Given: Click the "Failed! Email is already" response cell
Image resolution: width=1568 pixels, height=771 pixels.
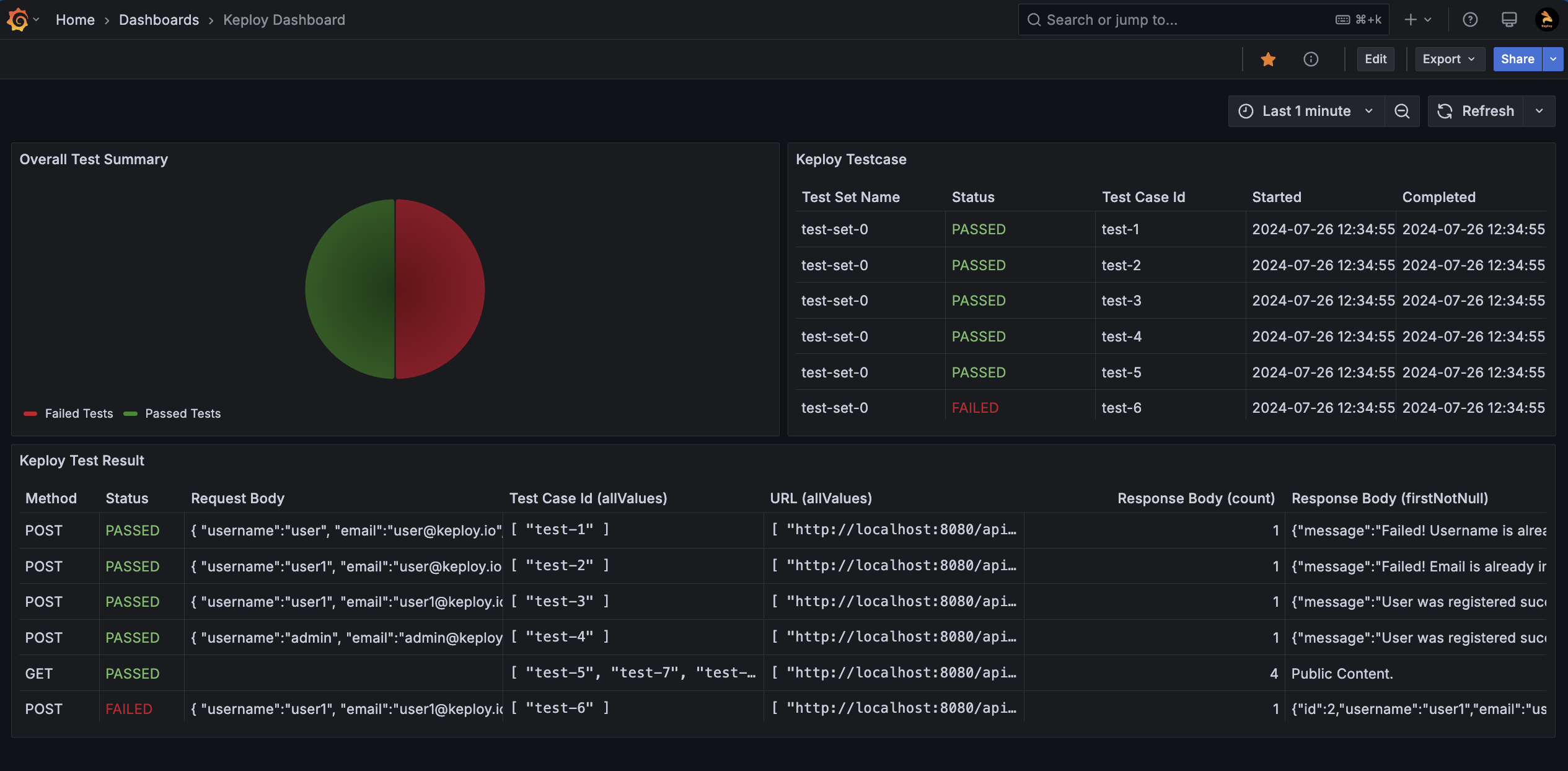Looking at the screenshot, I should [1416, 566].
